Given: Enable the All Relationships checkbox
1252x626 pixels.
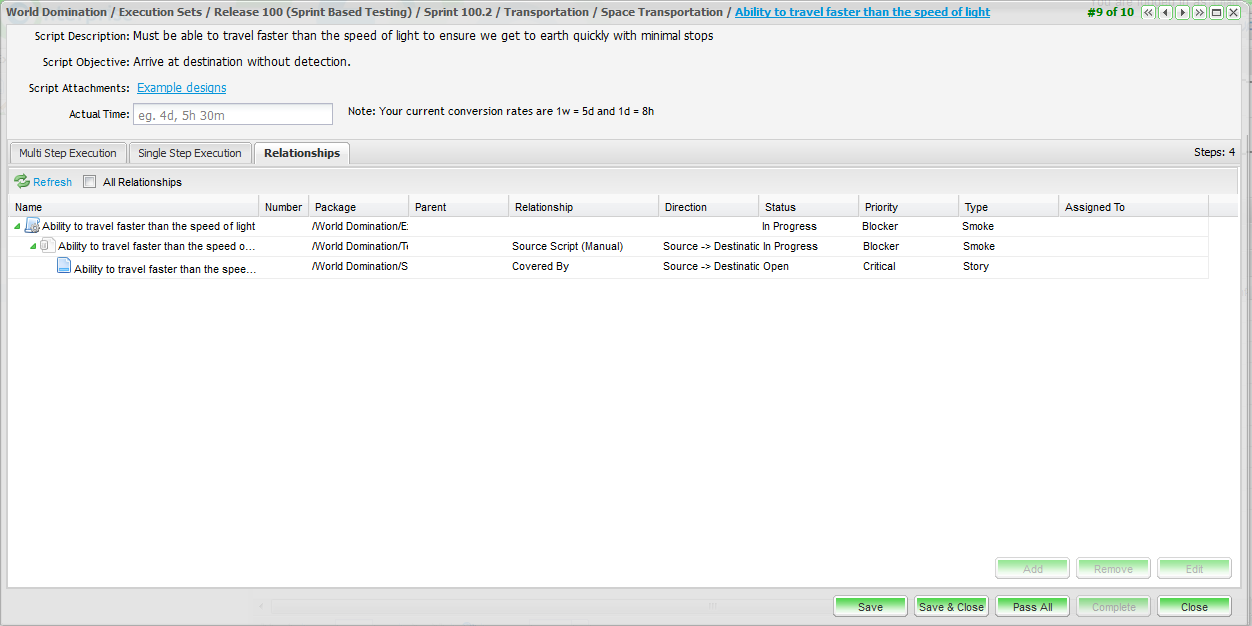Looking at the screenshot, I should 90,182.
